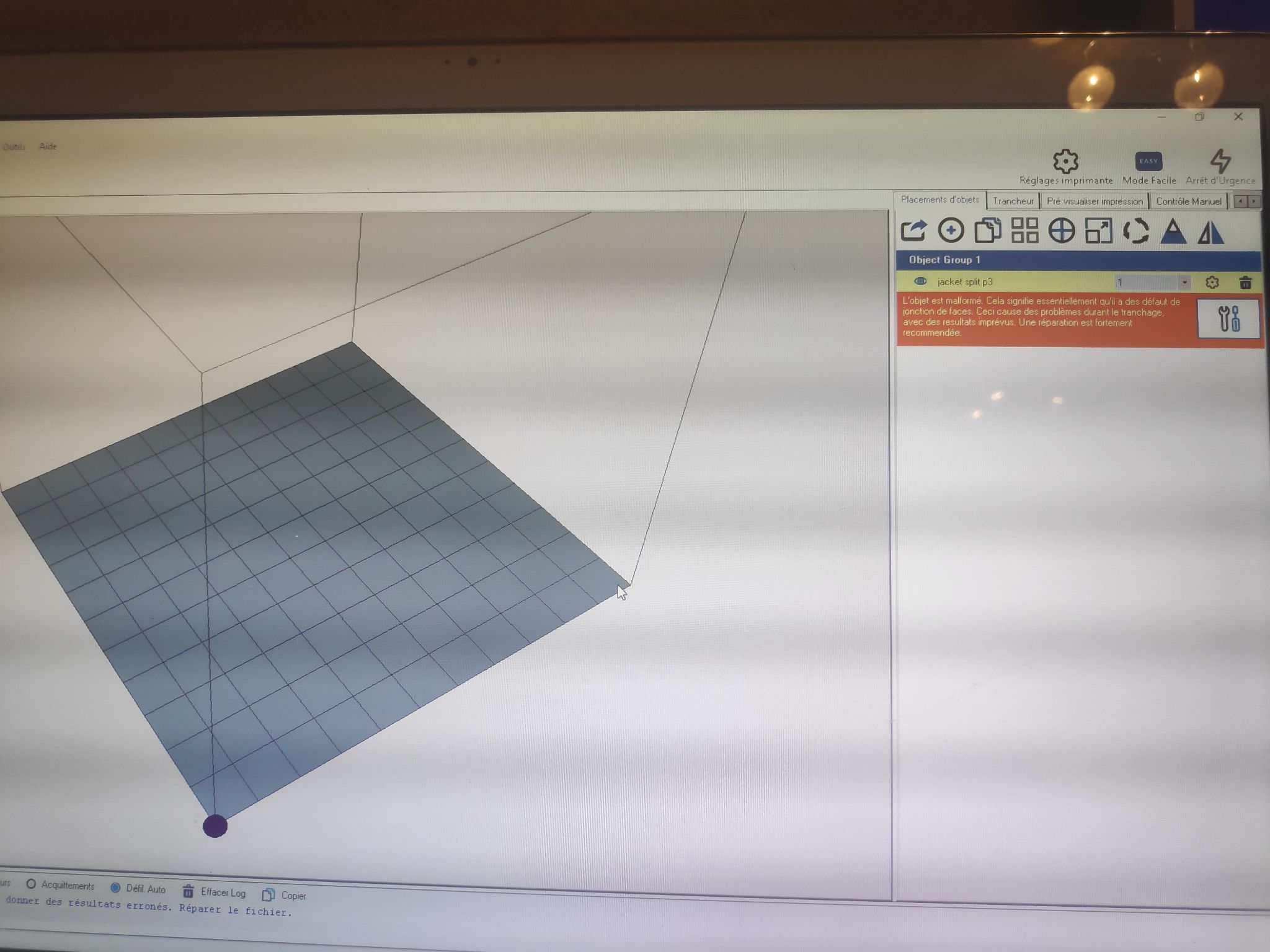Select the Placements d'objets tab
The height and width of the screenshot is (952, 1270).
[939, 200]
